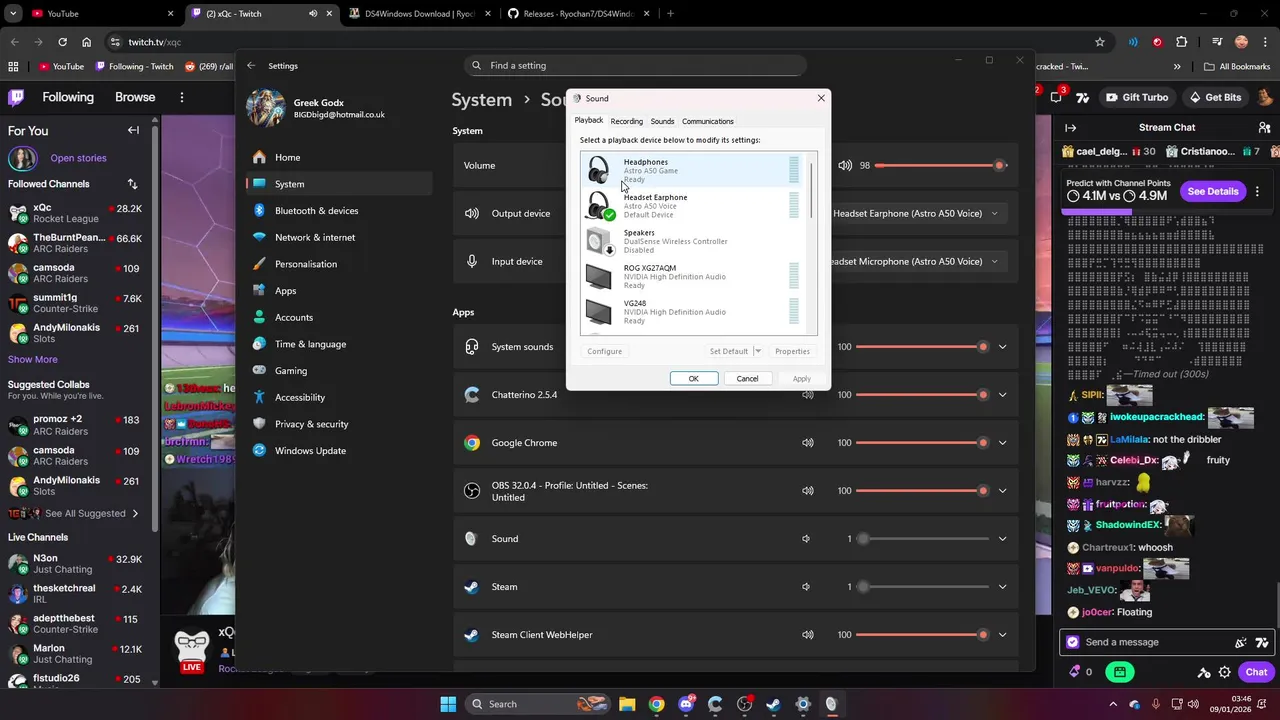This screenshot has width=1280, height=720.
Task: Open Twitch chat settings gear
Action: tap(1224, 672)
